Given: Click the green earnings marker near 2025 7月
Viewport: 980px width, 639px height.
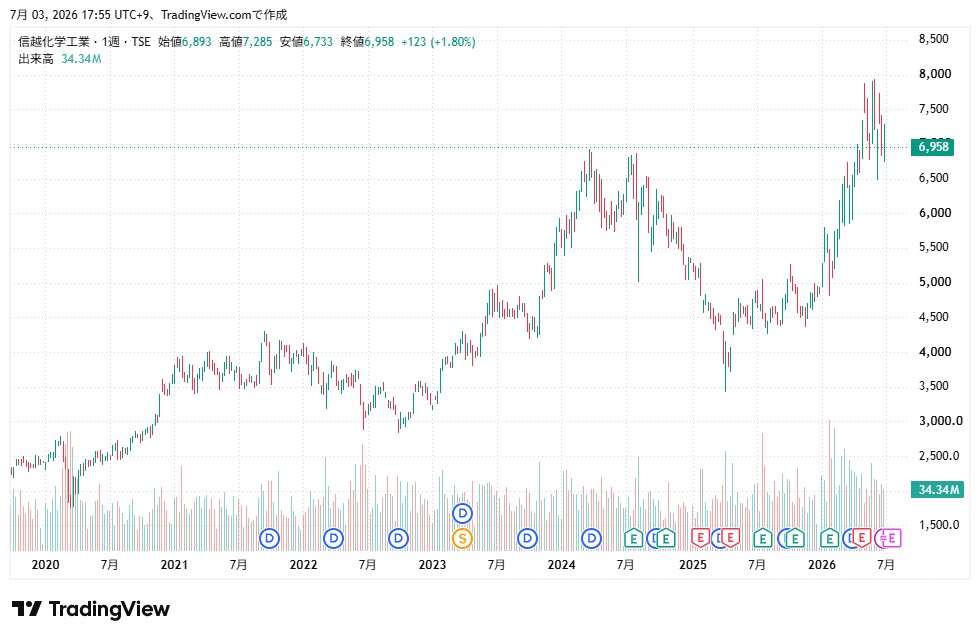Looking at the screenshot, I should pyautogui.click(x=762, y=538).
